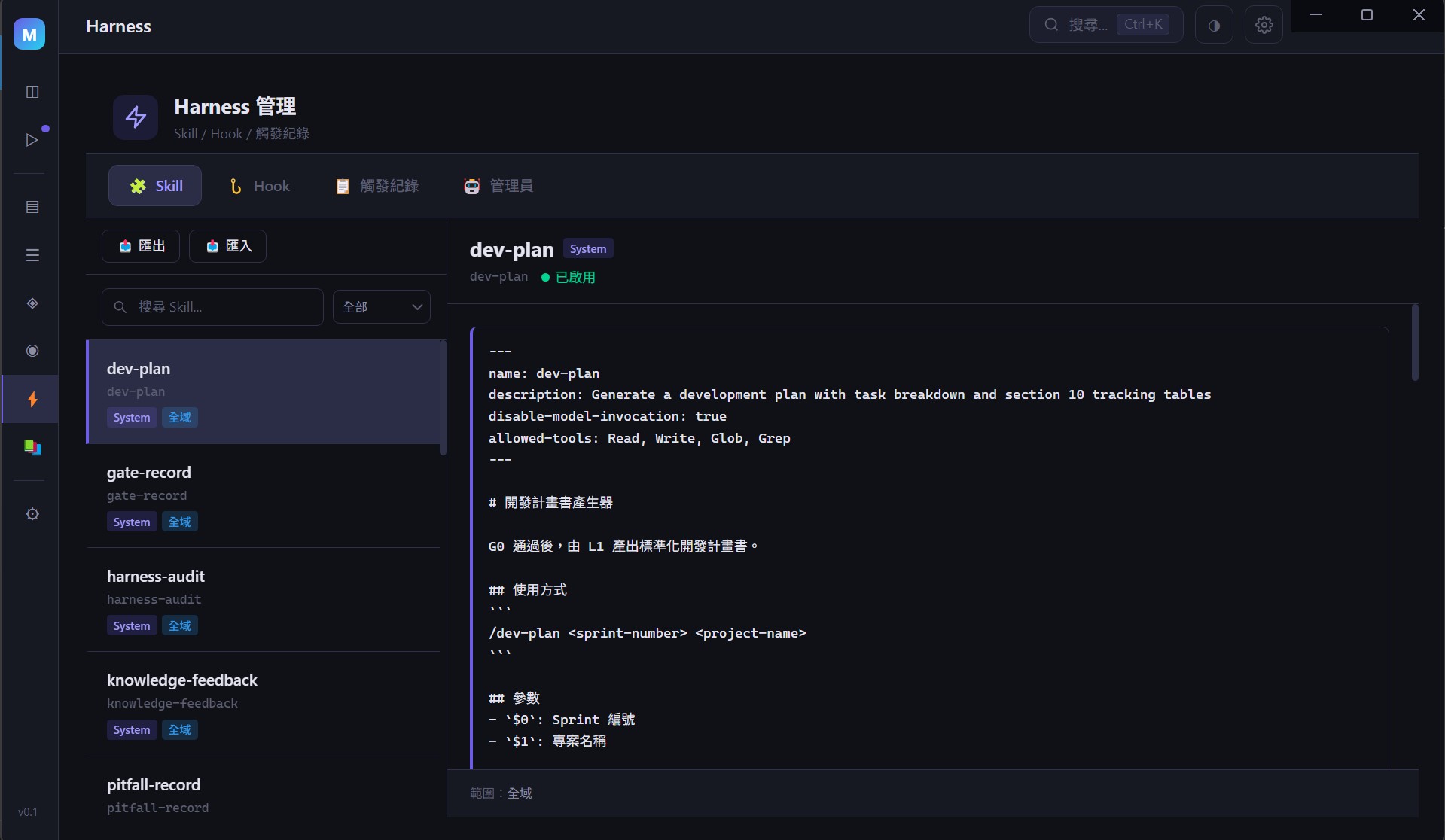Click the System tag on harness-audit

pos(132,626)
